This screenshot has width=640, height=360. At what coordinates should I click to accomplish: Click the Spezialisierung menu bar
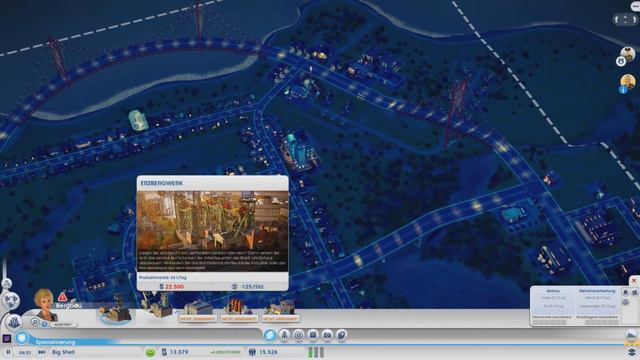(56, 342)
